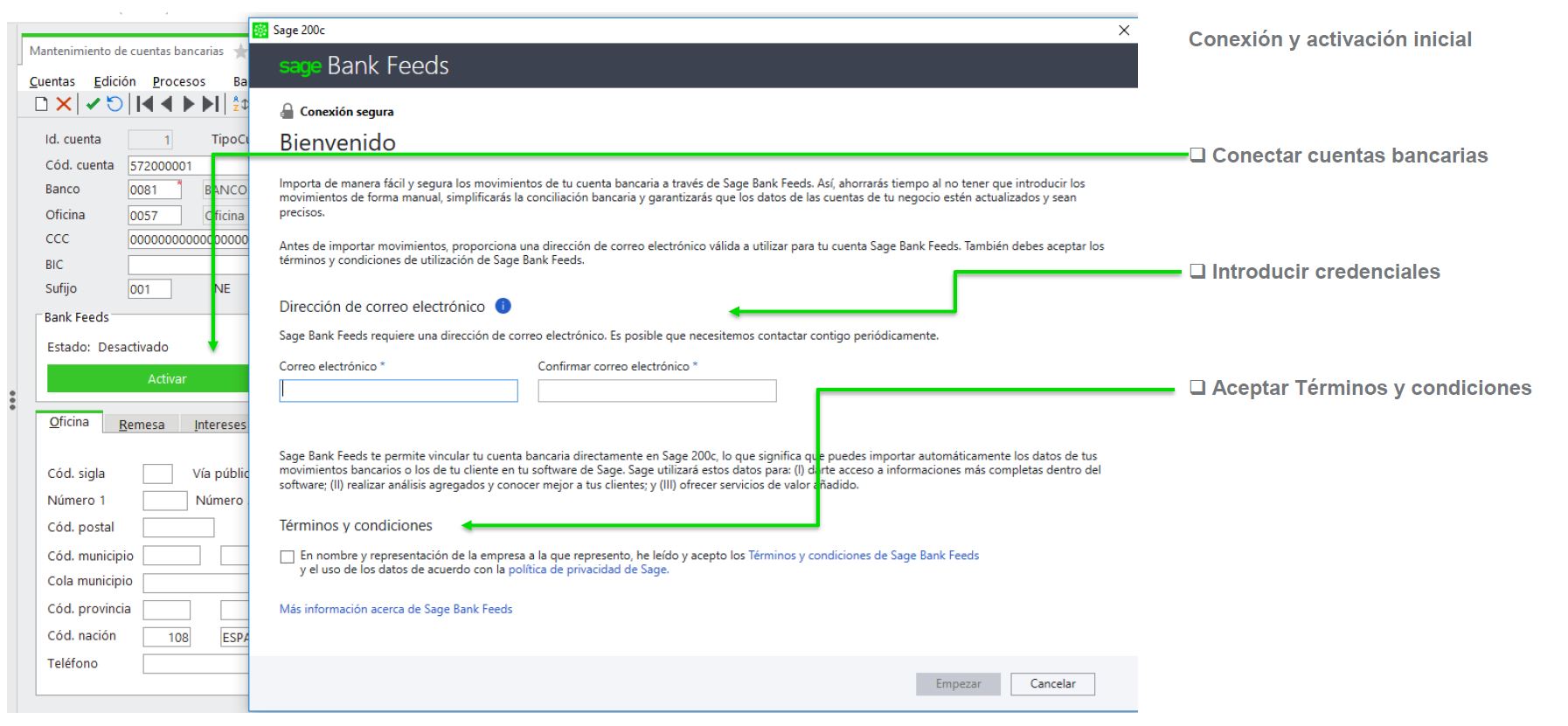This screenshot has height=726, width=1568.
Task: Switch to the Oficina tab
Action: [69, 422]
